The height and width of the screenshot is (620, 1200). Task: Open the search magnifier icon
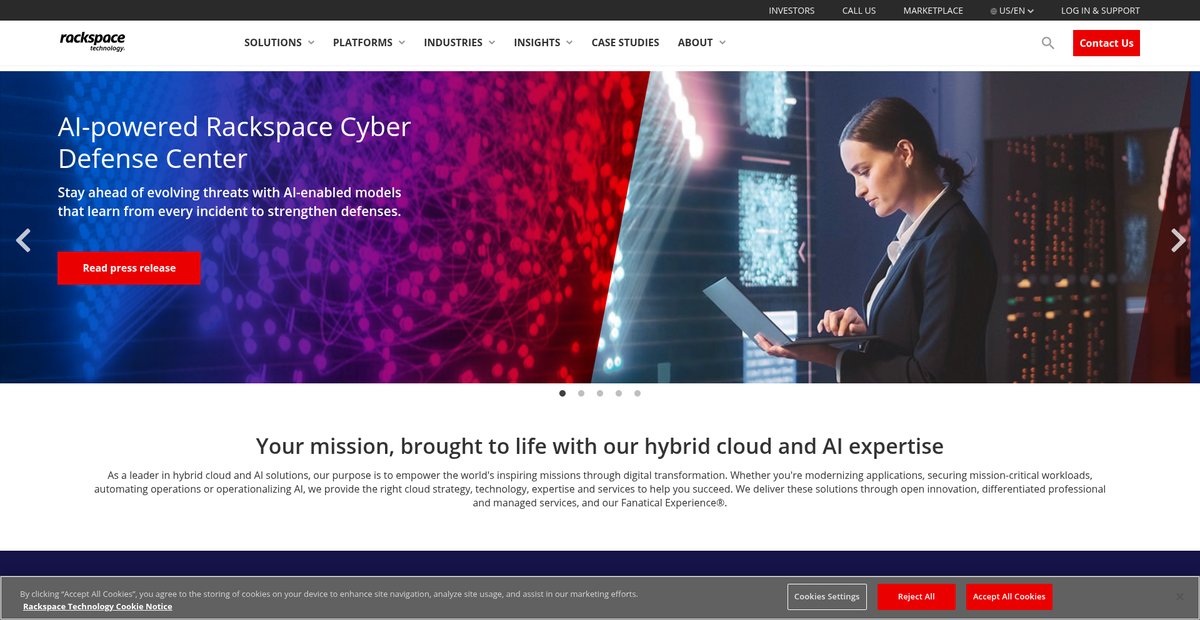pos(1048,43)
